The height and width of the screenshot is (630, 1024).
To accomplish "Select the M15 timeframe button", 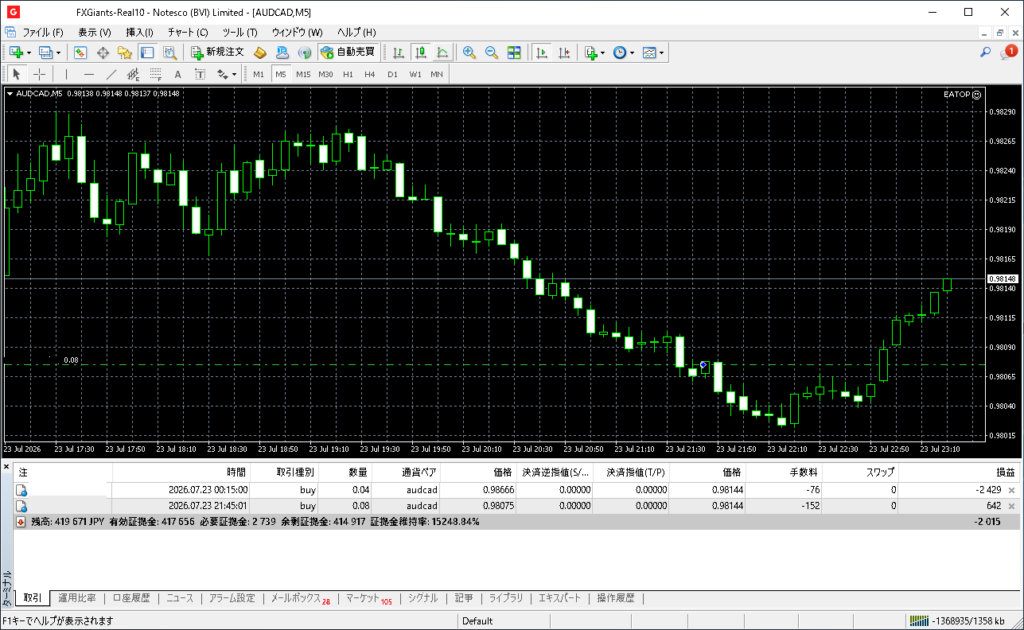I will click(303, 74).
